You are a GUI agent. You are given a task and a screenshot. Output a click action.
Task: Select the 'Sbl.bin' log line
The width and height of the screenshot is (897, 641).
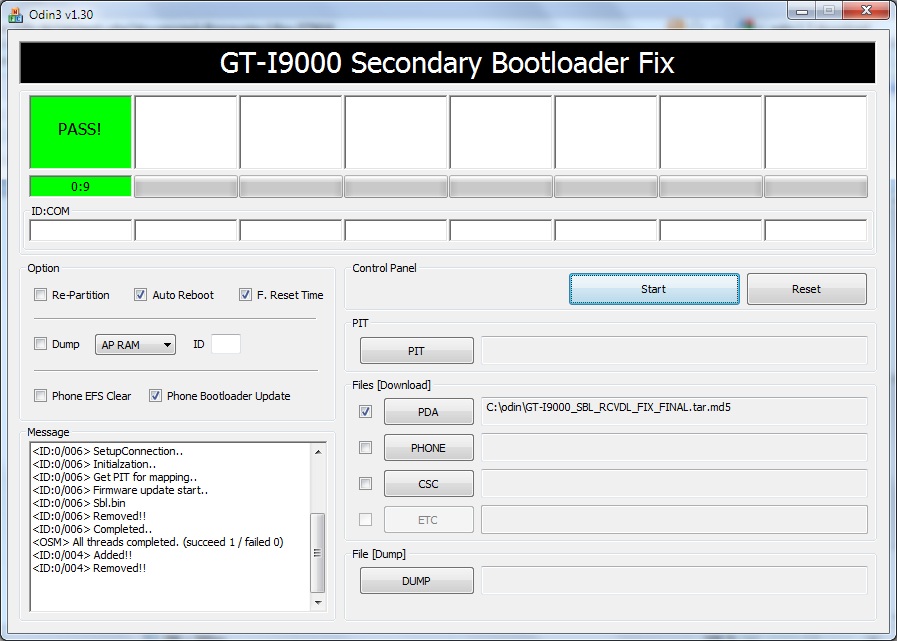79,503
